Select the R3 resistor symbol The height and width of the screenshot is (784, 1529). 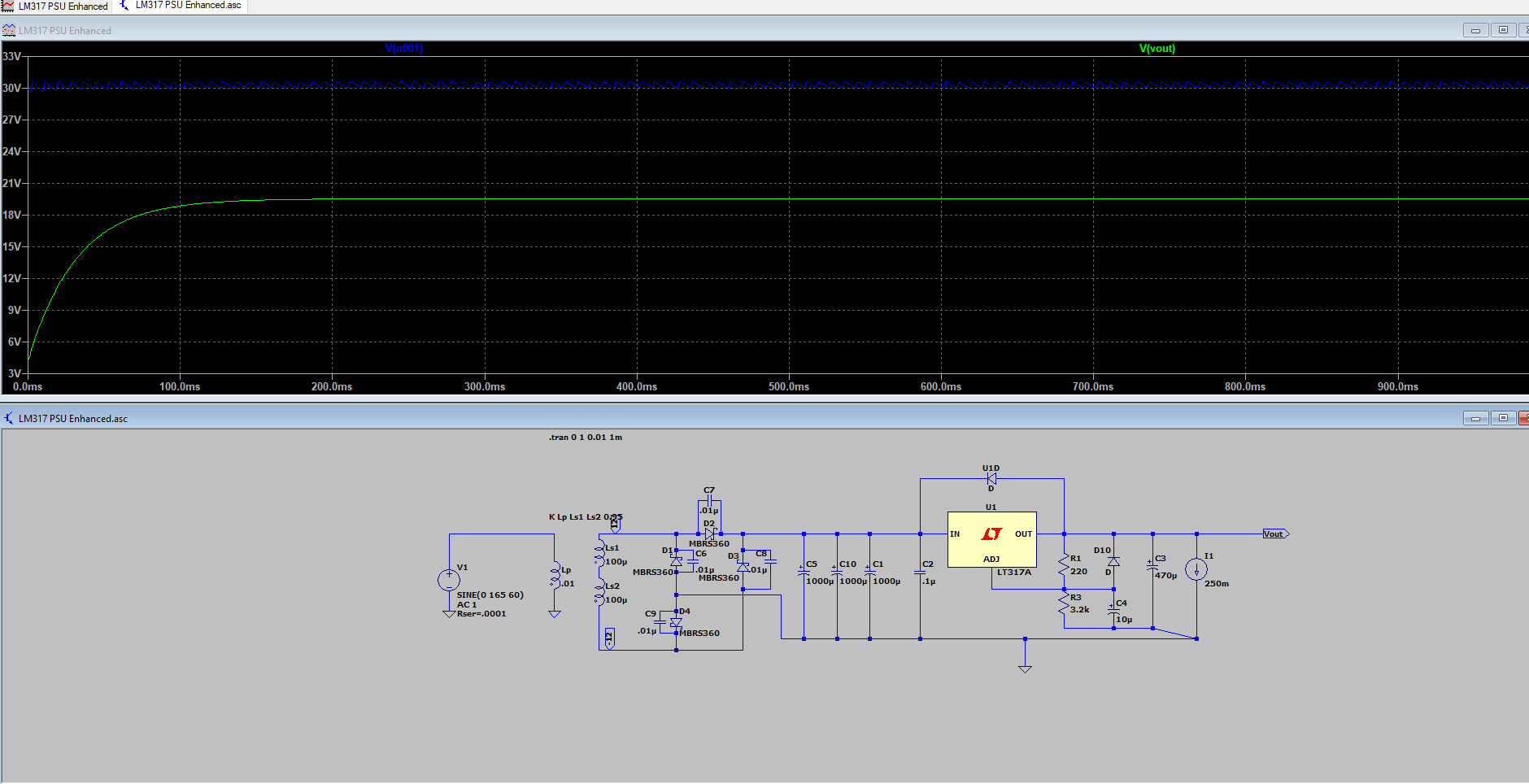click(1064, 603)
